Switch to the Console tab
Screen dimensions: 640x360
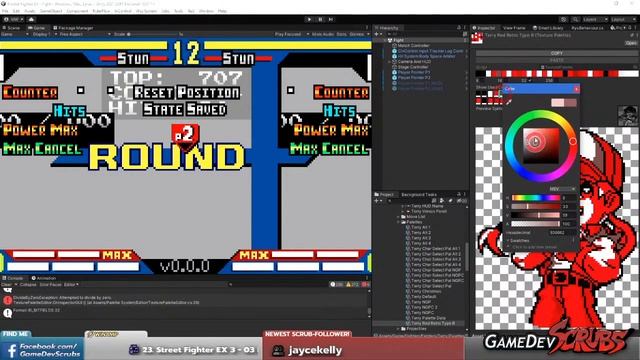pyautogui.click(x=13, y=278)
